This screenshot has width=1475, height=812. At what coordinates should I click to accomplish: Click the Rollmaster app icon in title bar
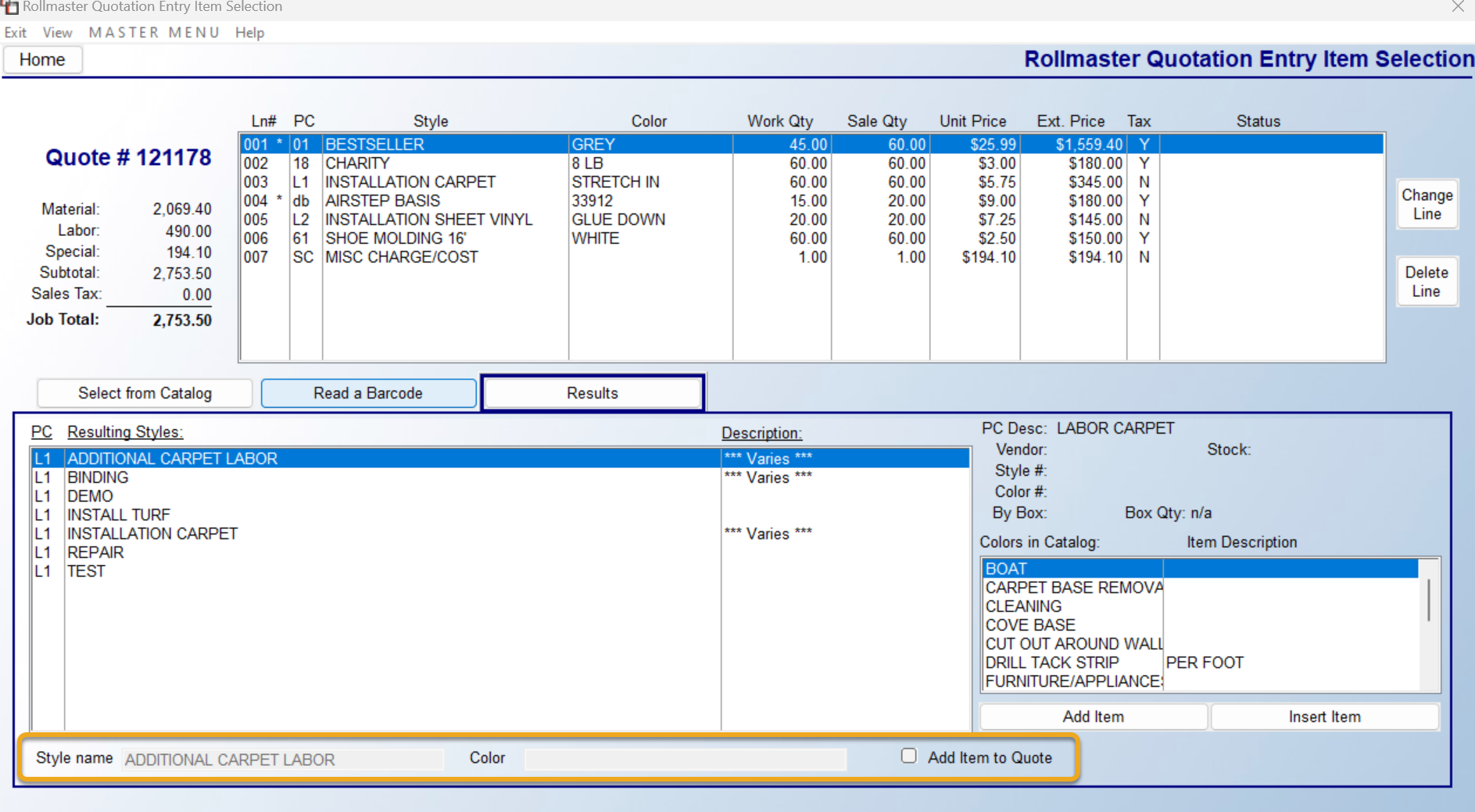[10, 7]
